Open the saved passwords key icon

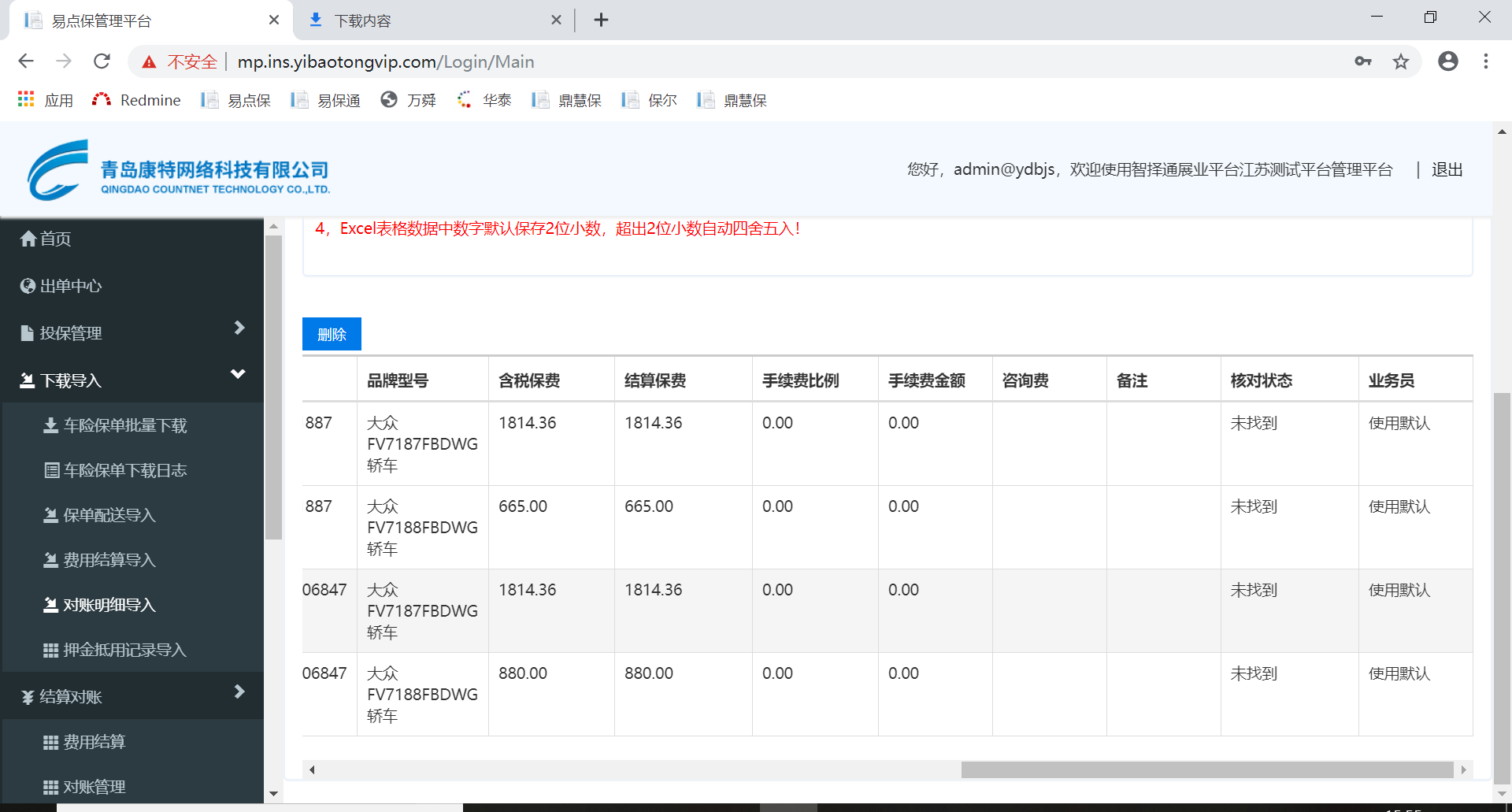pos(1363,61)
